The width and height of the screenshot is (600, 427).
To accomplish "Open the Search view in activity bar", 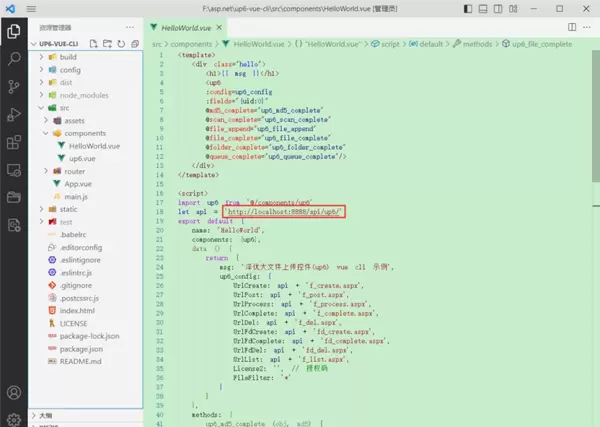I will point(14,59).
